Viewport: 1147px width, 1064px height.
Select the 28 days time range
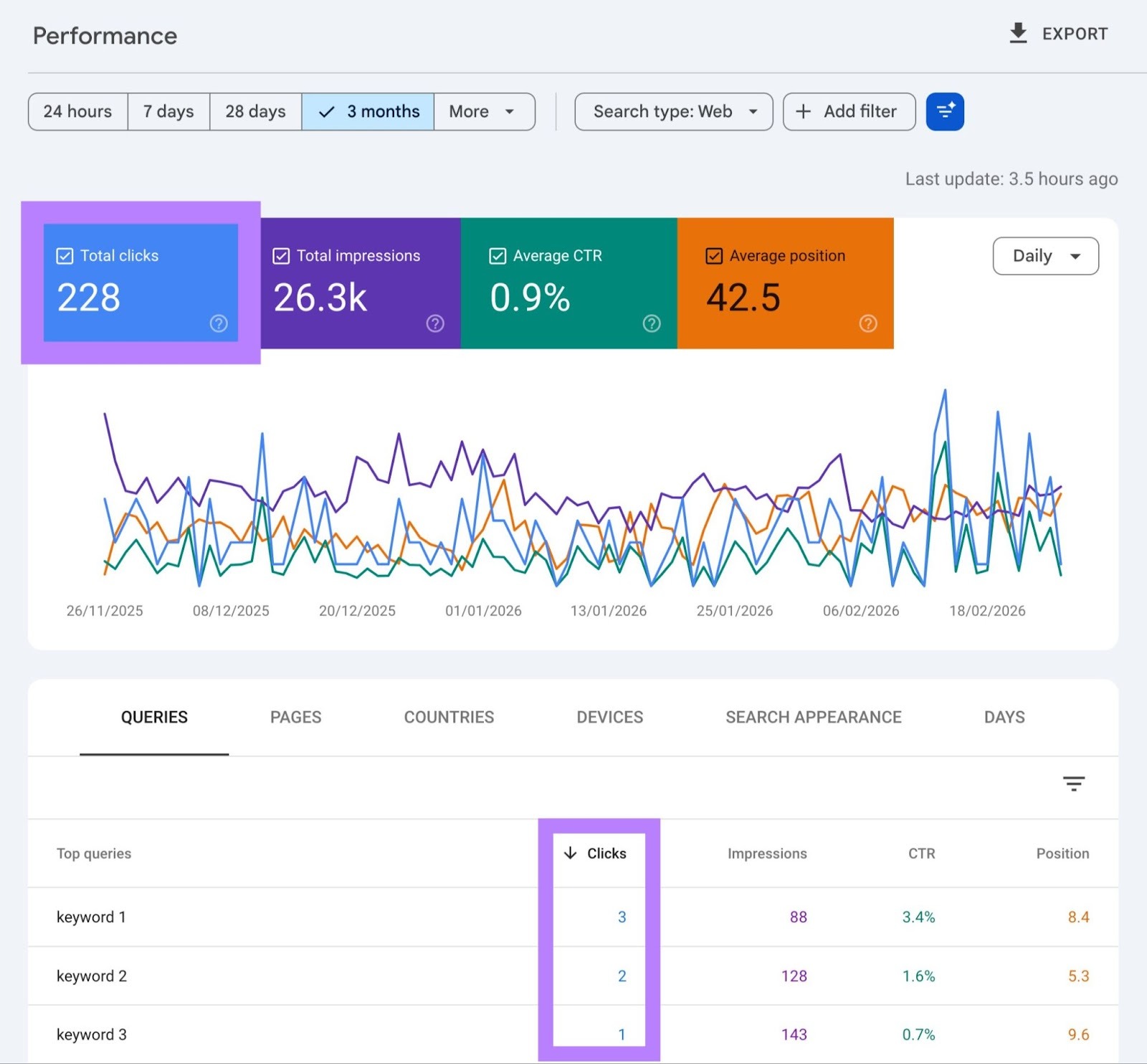pyautogui.click(x=254, y=111)
